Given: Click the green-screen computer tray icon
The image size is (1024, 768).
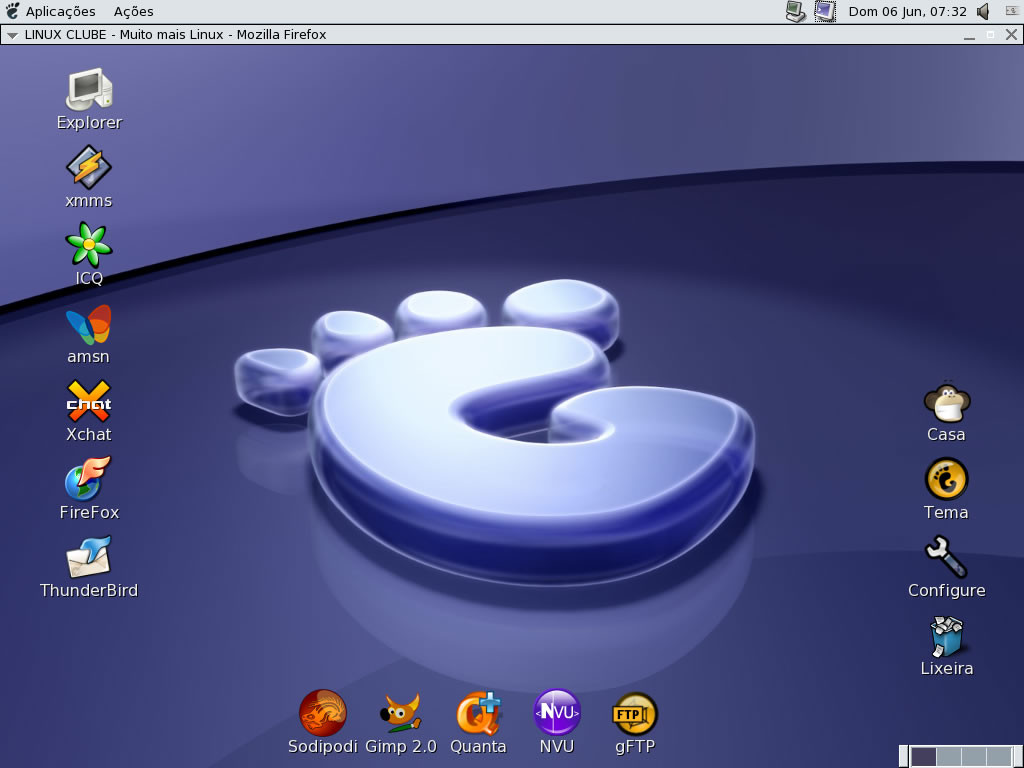Looking at the screenshot, I should pyautogui.click(x=795, y=11).
